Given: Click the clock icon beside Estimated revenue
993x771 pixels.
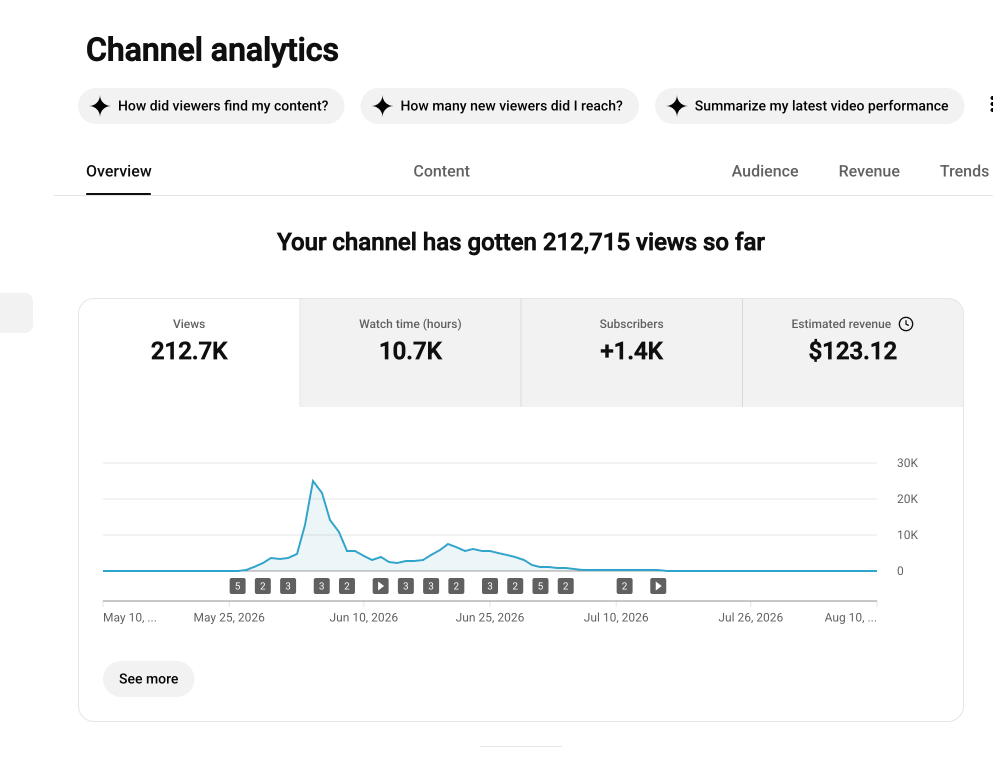Looking at the screenshot, I should [906, 324].
